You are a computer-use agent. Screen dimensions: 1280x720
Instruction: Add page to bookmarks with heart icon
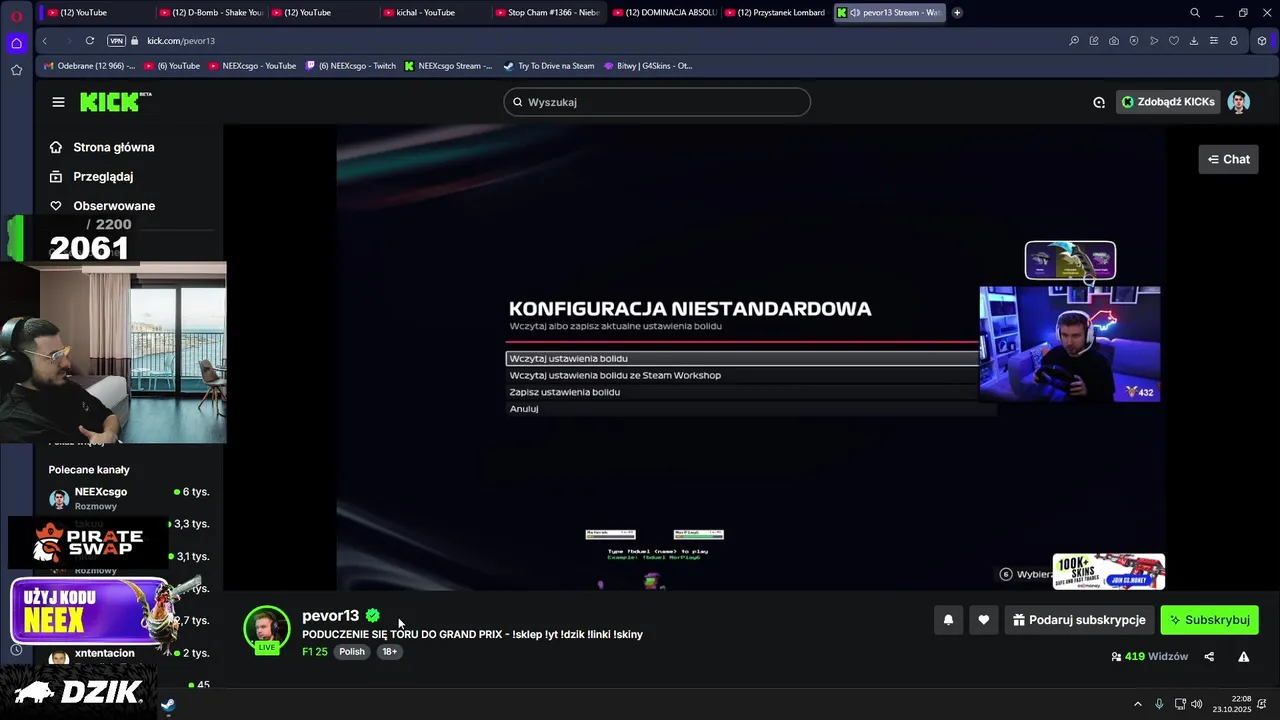[1174, 41]
